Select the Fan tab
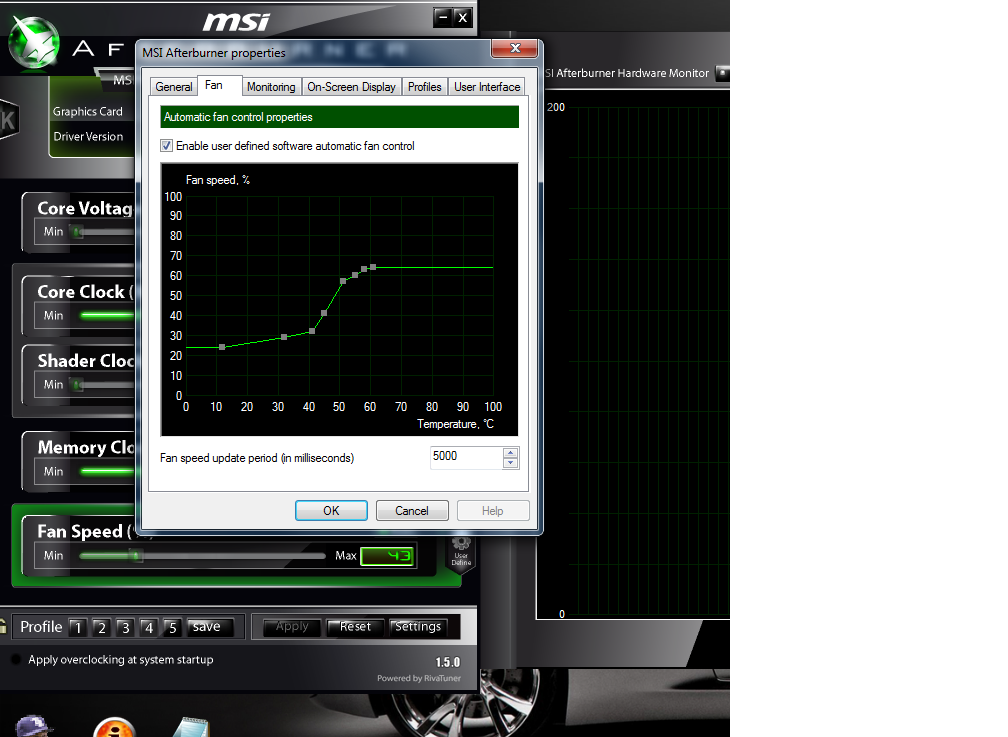This screenshot has width=1008, height=737. pos(214,85)
